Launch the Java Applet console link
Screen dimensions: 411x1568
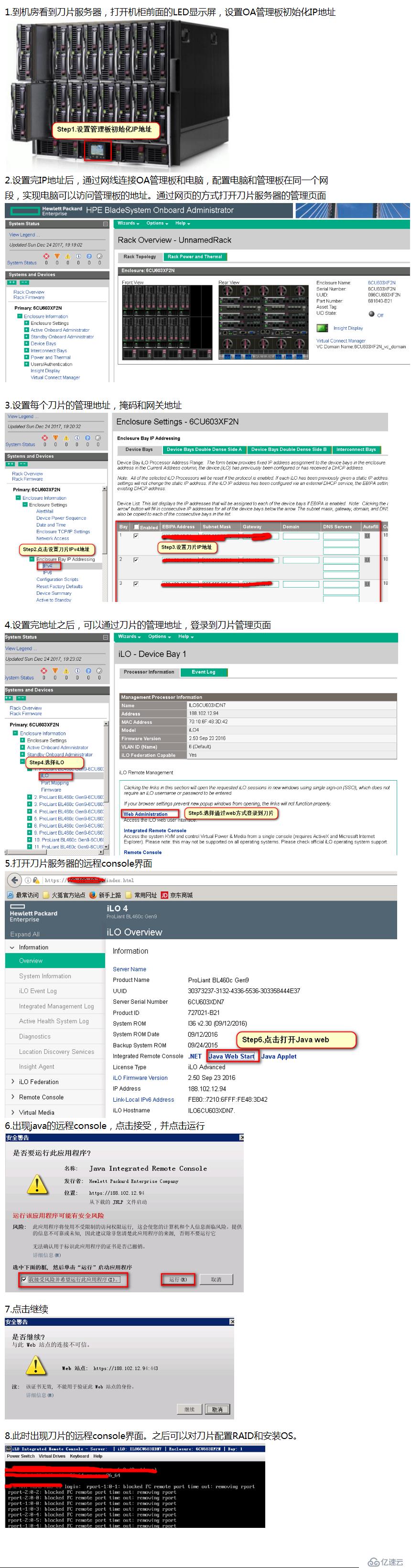pos(278,1056)
